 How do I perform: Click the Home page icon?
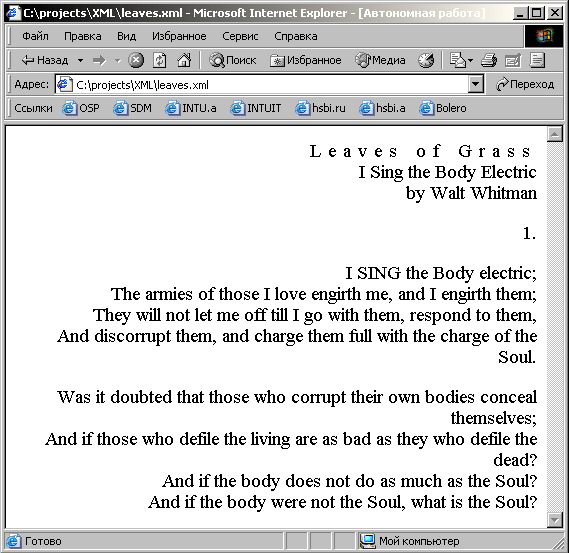point(184,60)
